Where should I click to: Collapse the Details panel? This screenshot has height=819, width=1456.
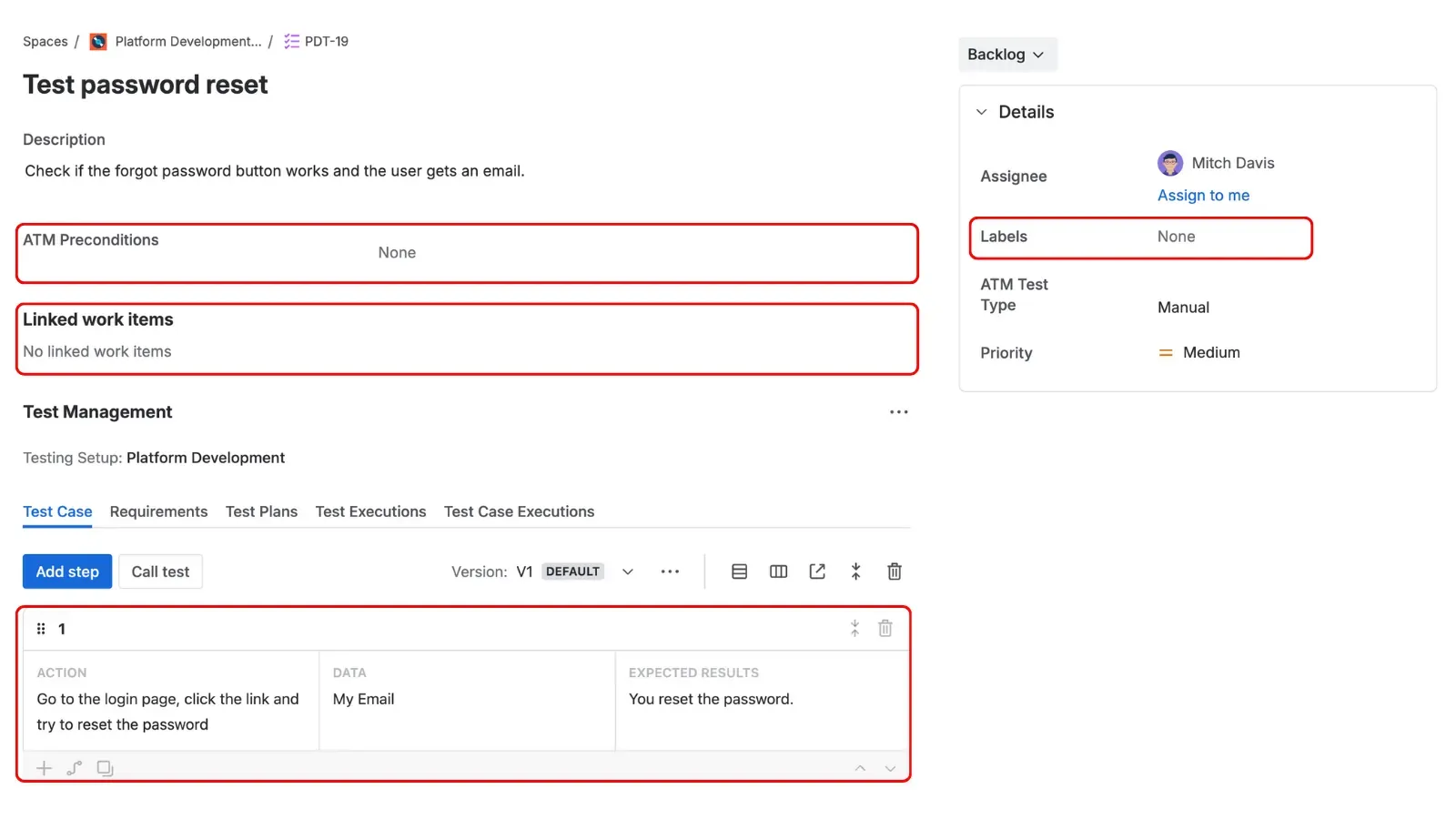click(x=980, y=111)
